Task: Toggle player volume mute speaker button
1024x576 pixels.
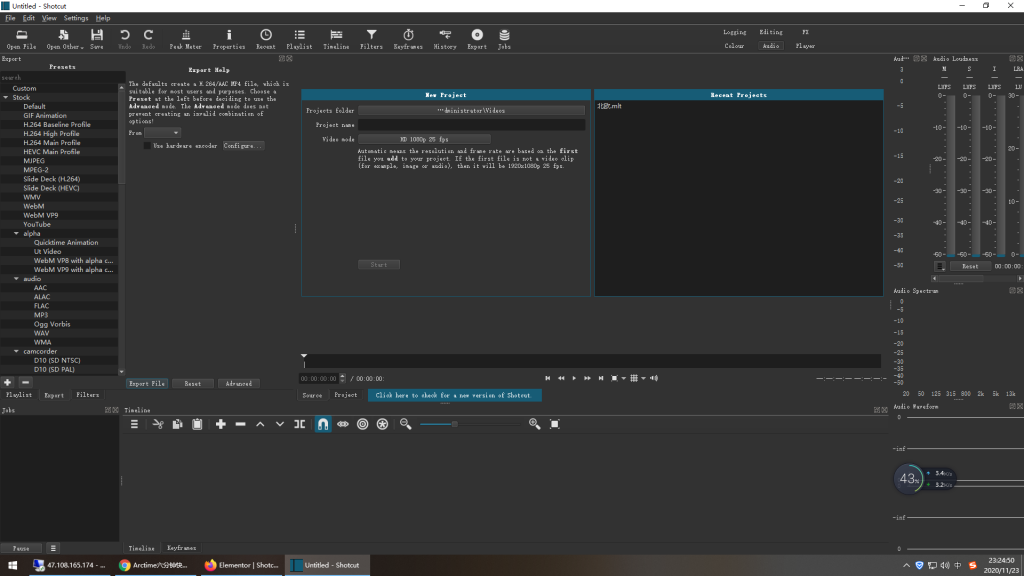Action: click(654, 378)
